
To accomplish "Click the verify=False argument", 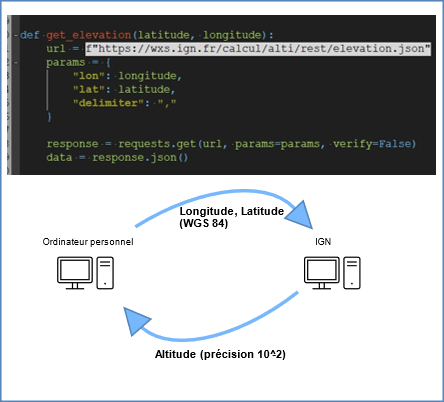I will point(374,144).
